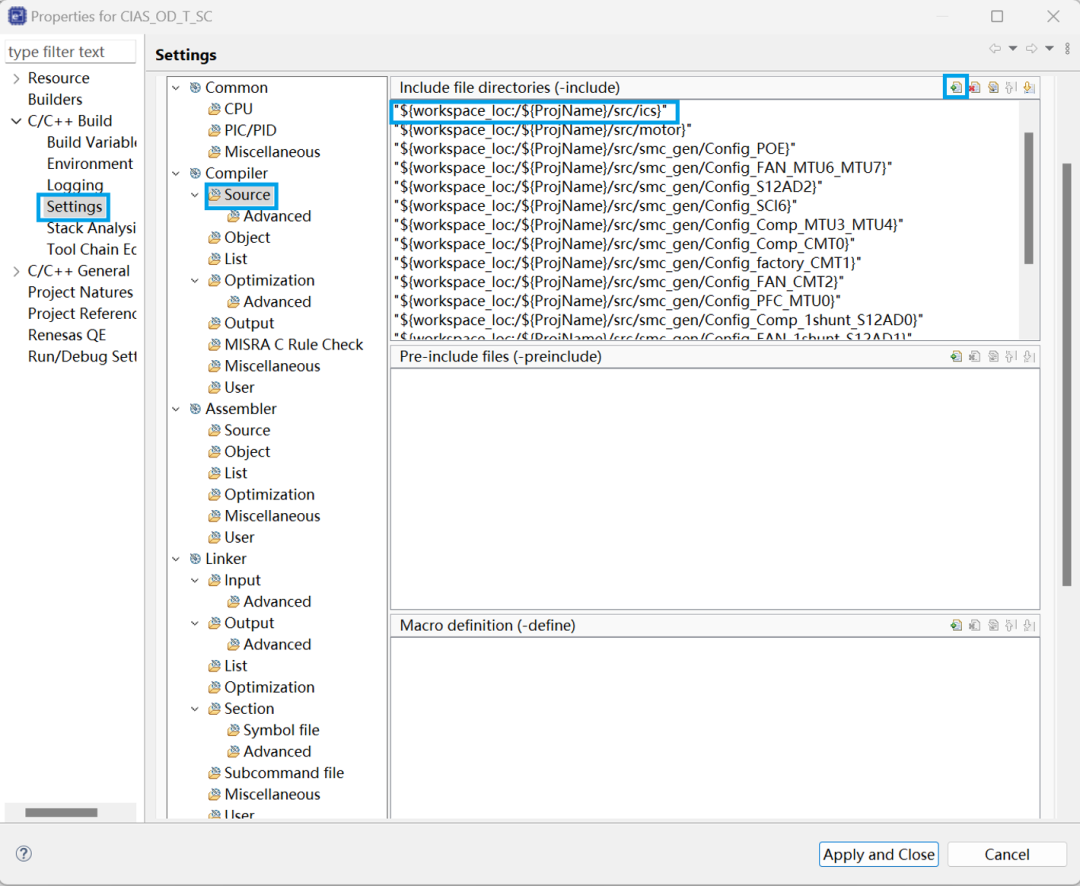Delete the selected include file directory
This screenshot has width=1080, height=886.
pyautogui.click(x=975, y=87)
